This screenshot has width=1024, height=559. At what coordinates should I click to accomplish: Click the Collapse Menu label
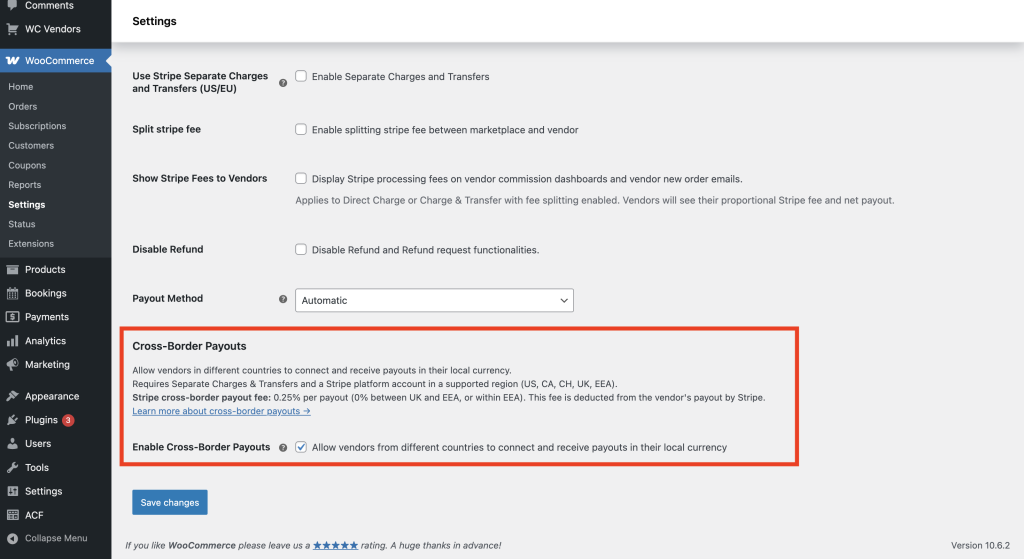[x=56, y=538]
